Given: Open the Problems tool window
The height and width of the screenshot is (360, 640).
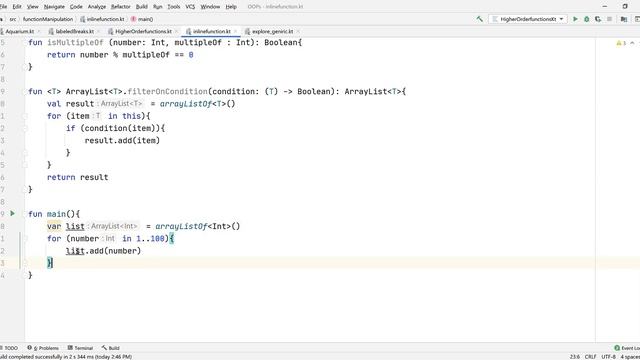Looking at the screenshot, I should coord(43,348).
